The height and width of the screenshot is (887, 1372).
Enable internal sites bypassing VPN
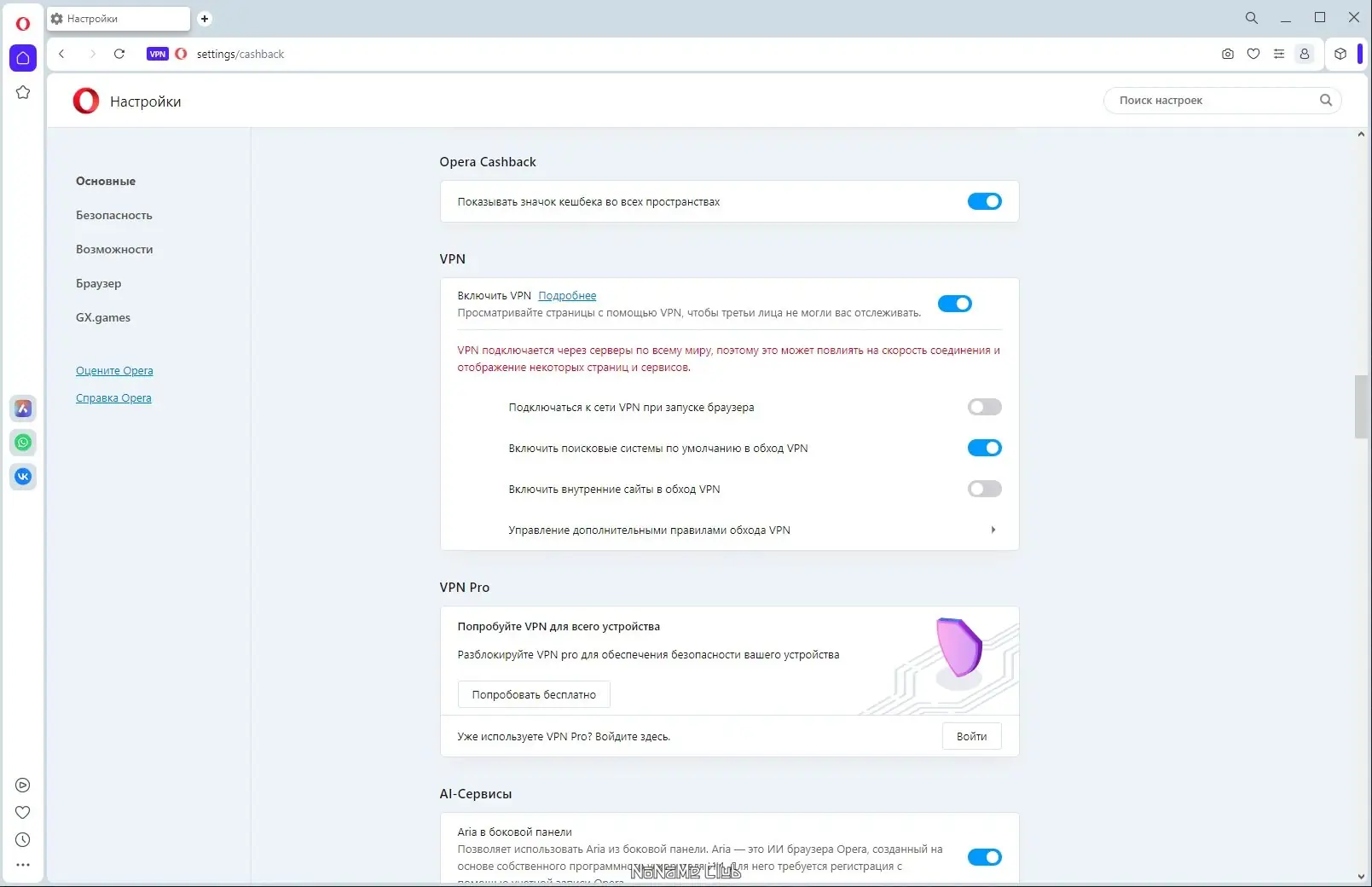click(x=985, y=489)
